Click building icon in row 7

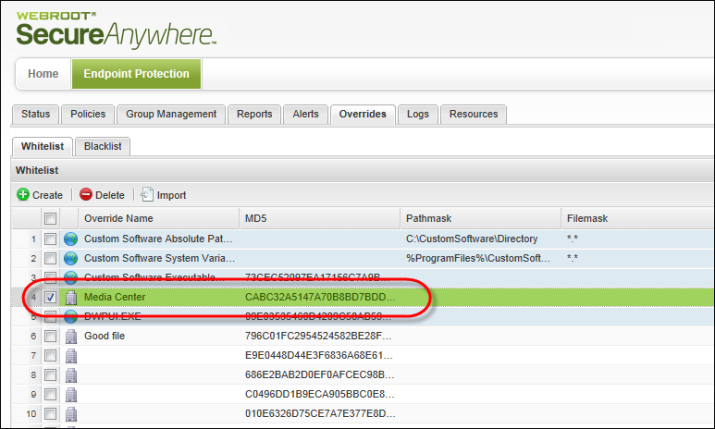click(x=71, y=356)
